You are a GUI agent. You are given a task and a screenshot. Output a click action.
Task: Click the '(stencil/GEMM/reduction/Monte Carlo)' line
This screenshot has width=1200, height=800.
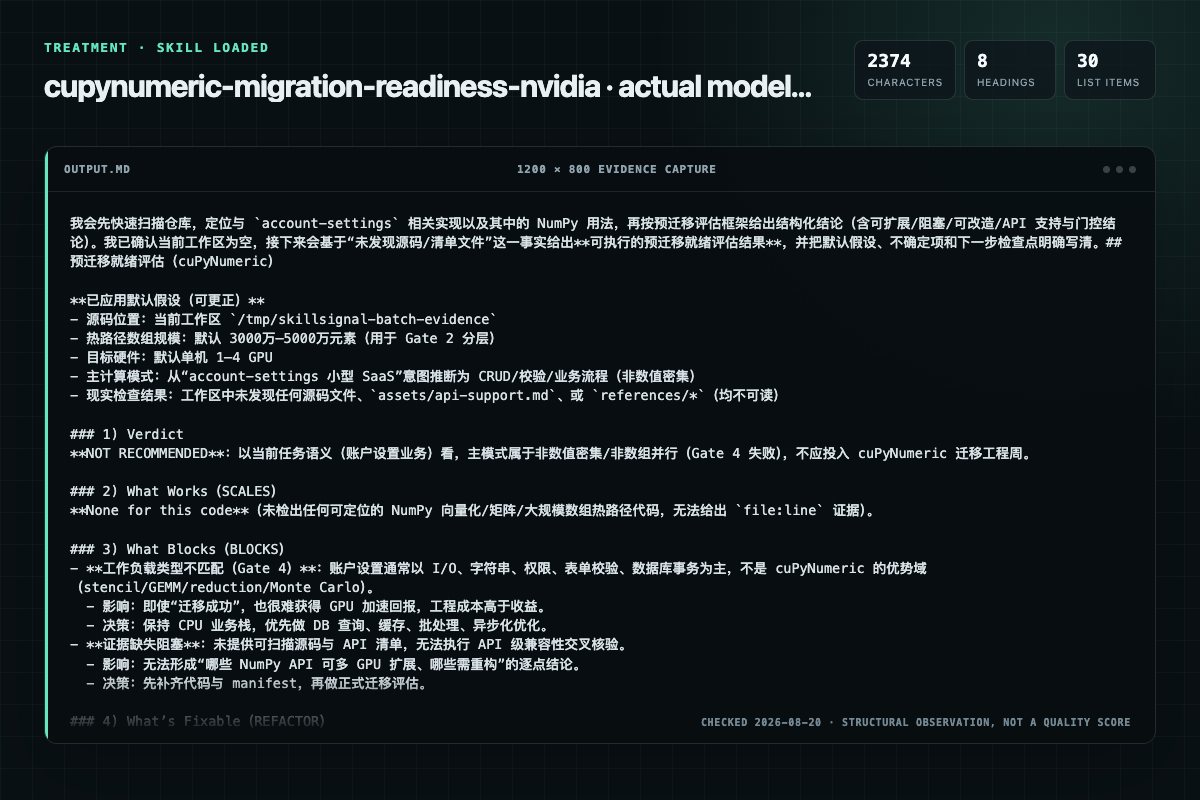(x=227, y=587)
